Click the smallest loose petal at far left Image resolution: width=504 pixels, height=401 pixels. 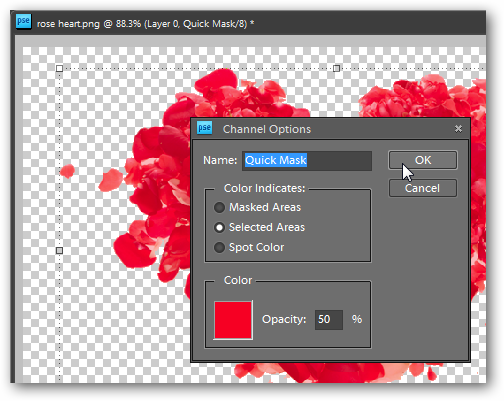tap(67, 171)
